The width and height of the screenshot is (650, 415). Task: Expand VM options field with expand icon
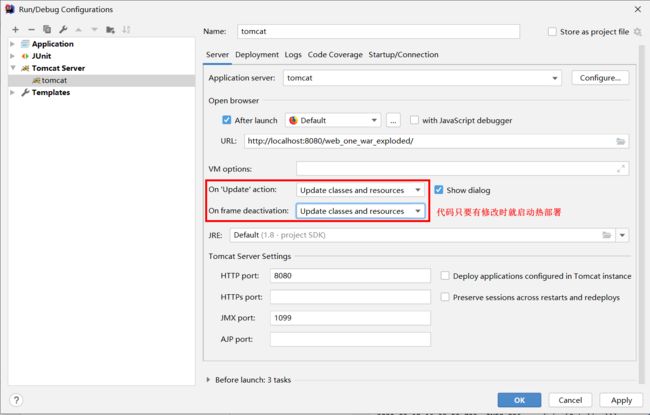[621, 169]
